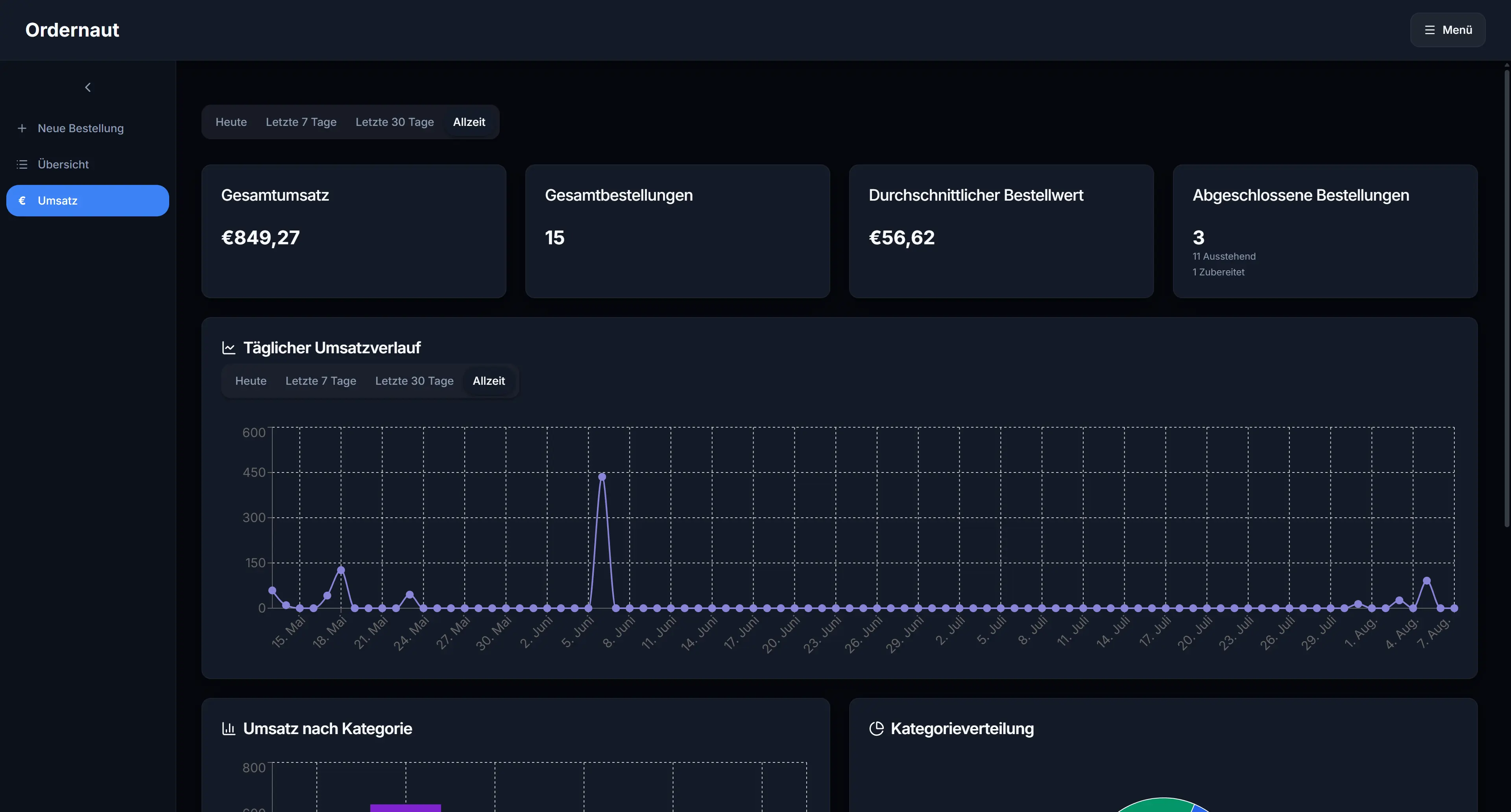
Task: Click the line chart icon beside Täglicher Umsatzverlauf
Action: [x=229, y=348]
